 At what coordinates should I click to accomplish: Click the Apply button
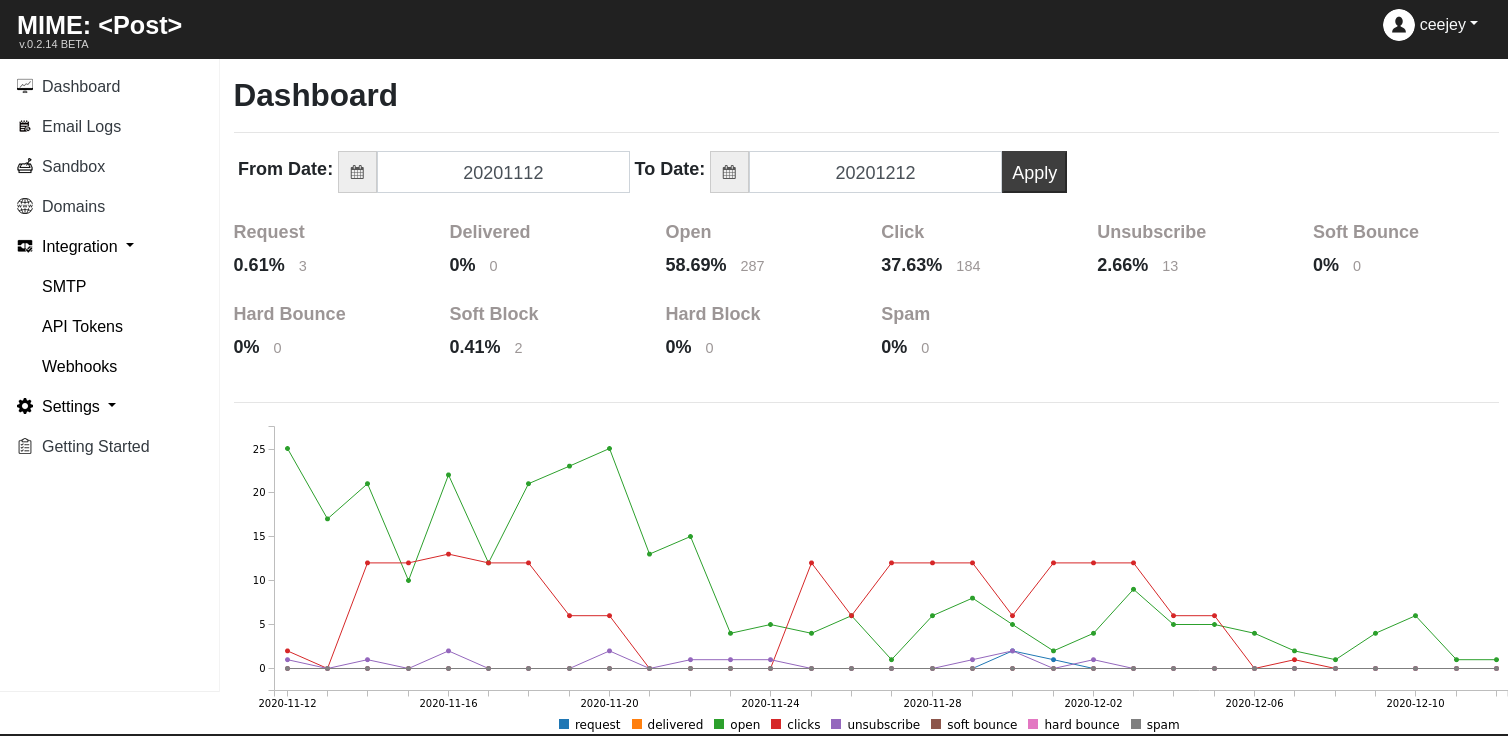(x=1034, y=172)
